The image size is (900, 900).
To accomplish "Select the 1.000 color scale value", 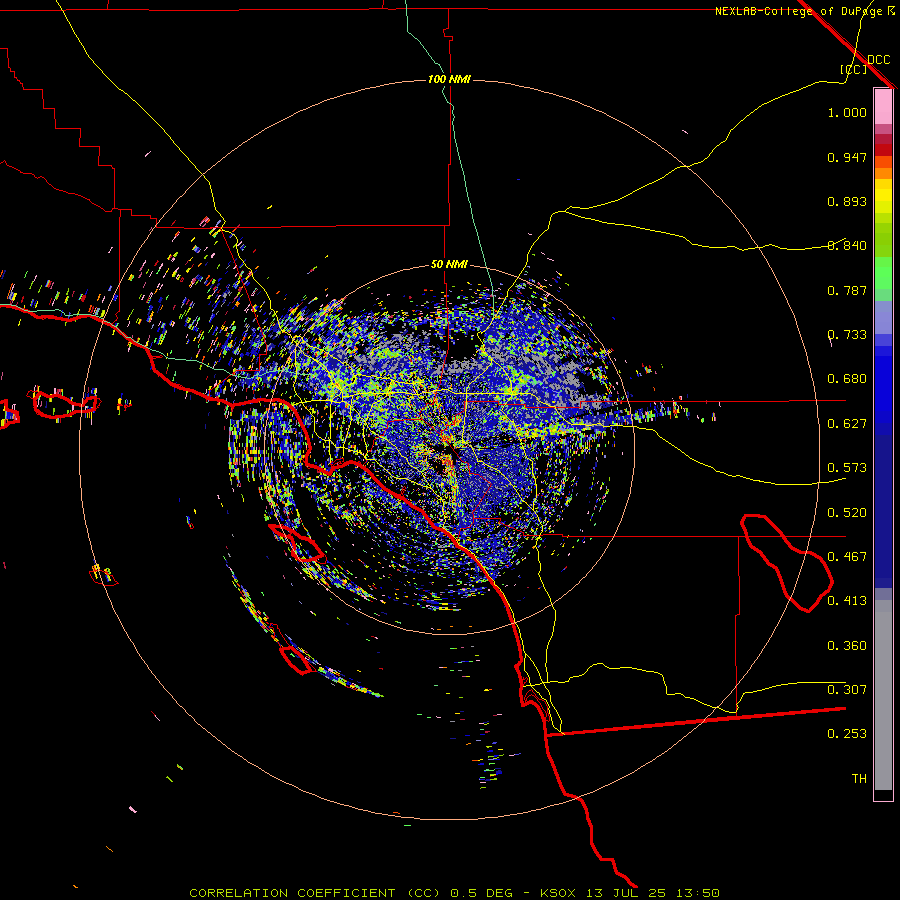I will (847, 112).
